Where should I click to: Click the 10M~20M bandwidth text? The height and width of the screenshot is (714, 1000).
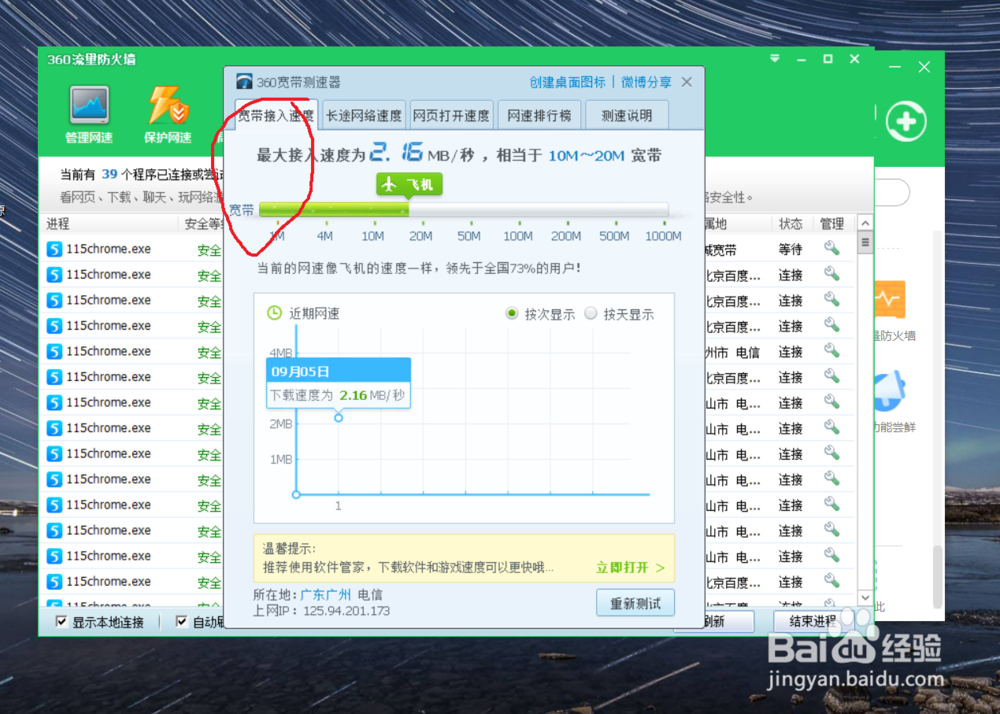point(586,156)
